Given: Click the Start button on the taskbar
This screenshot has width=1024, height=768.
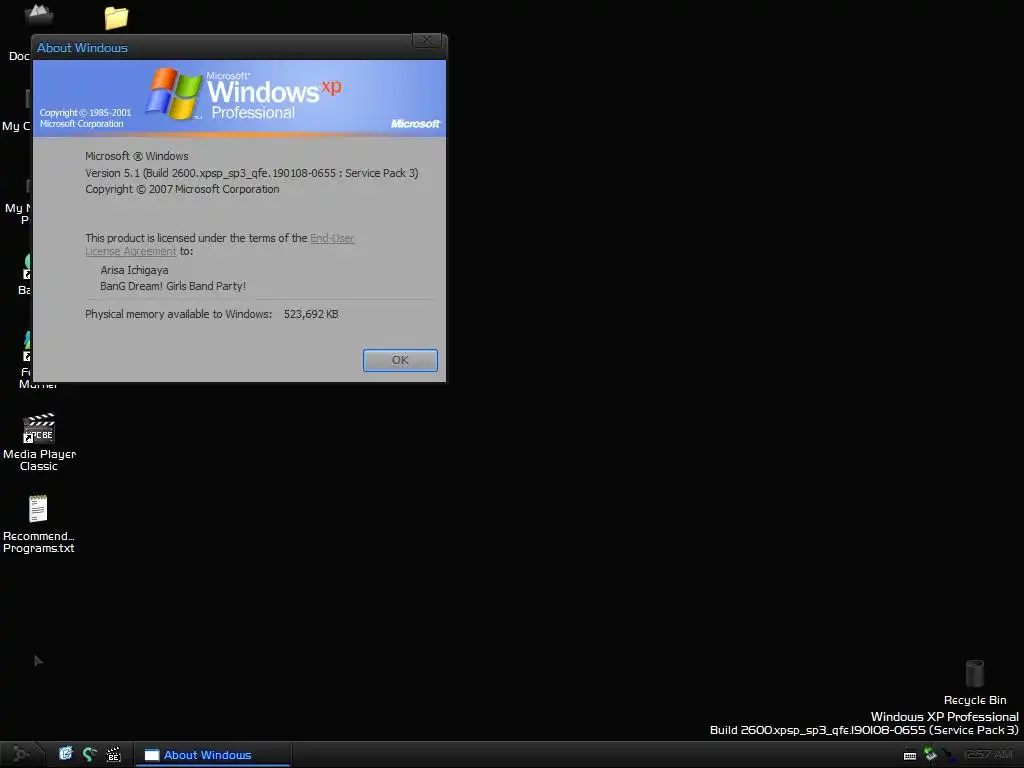Looking at the screenshot, I should pyautogui.click(x=21, y=754).
